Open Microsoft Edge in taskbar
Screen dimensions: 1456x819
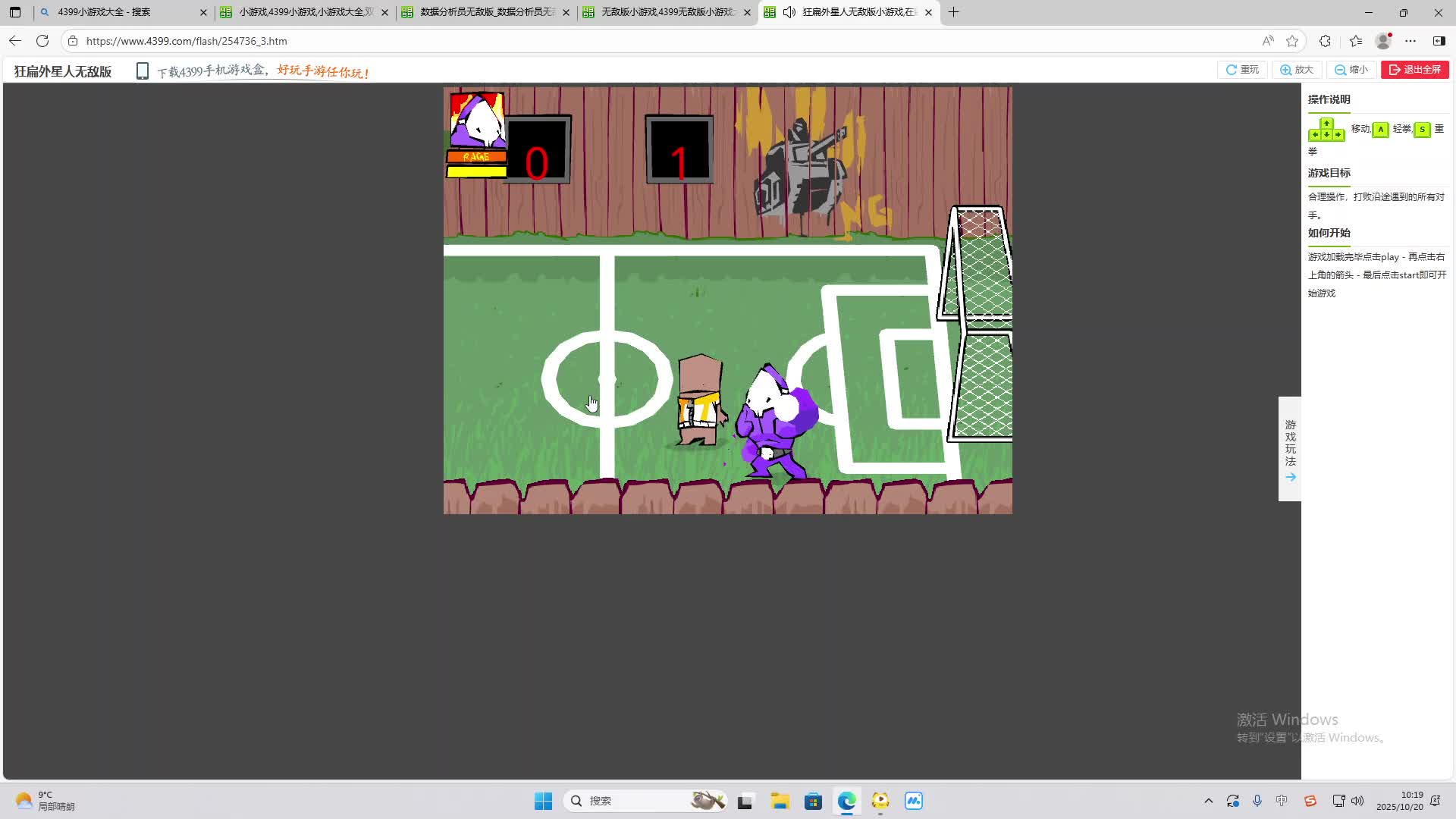846,801
